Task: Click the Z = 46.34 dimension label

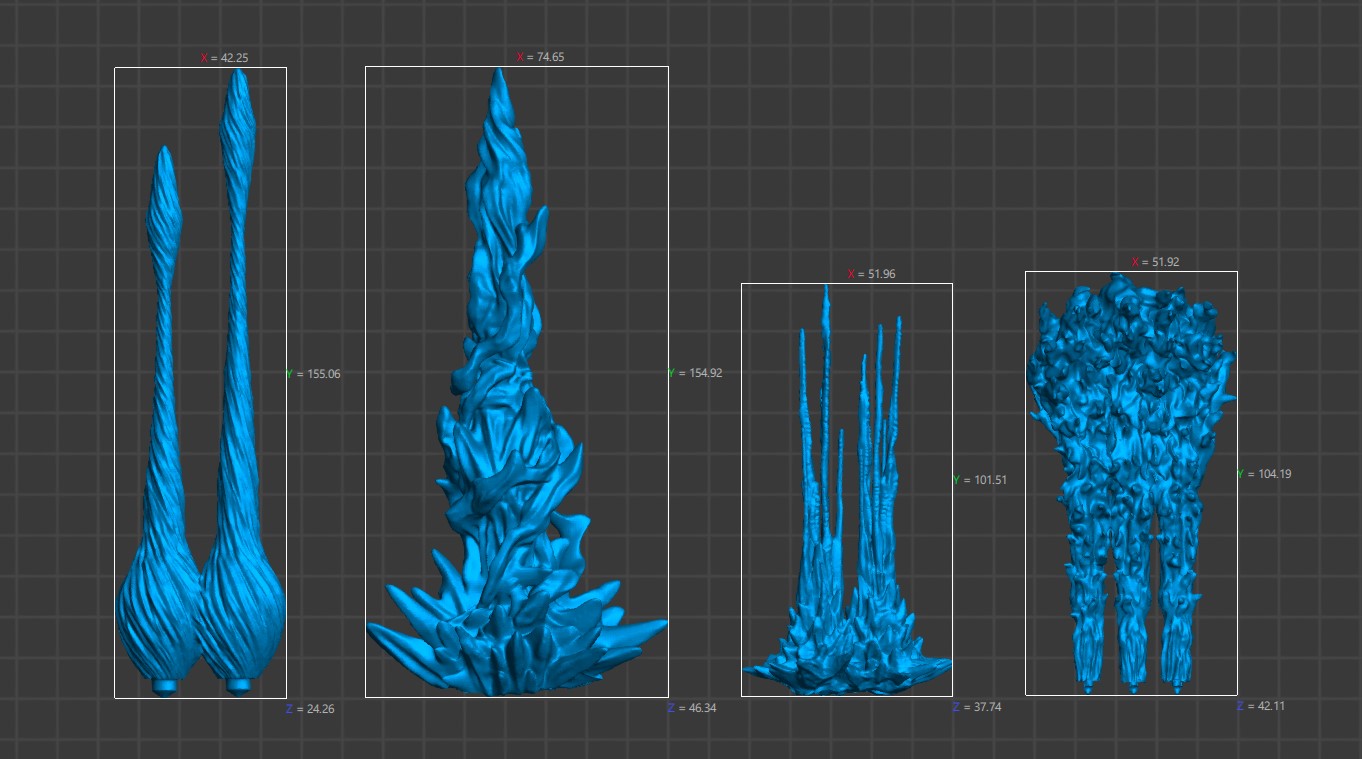Action: click(692, 708)
